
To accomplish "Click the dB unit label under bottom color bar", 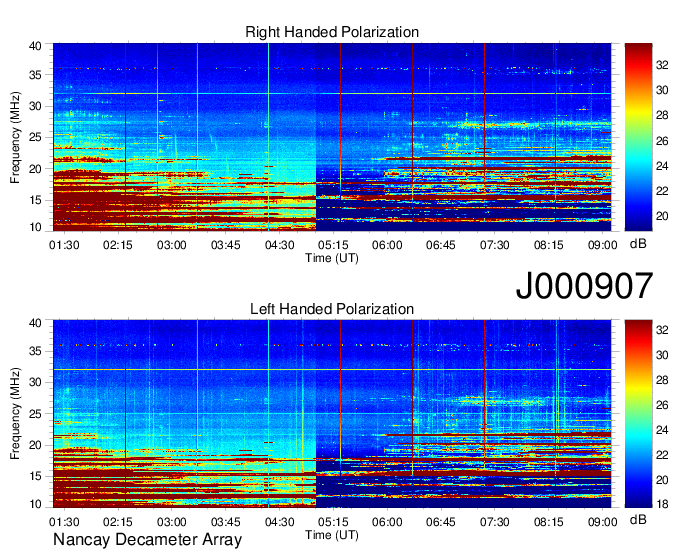I will 638,520.
